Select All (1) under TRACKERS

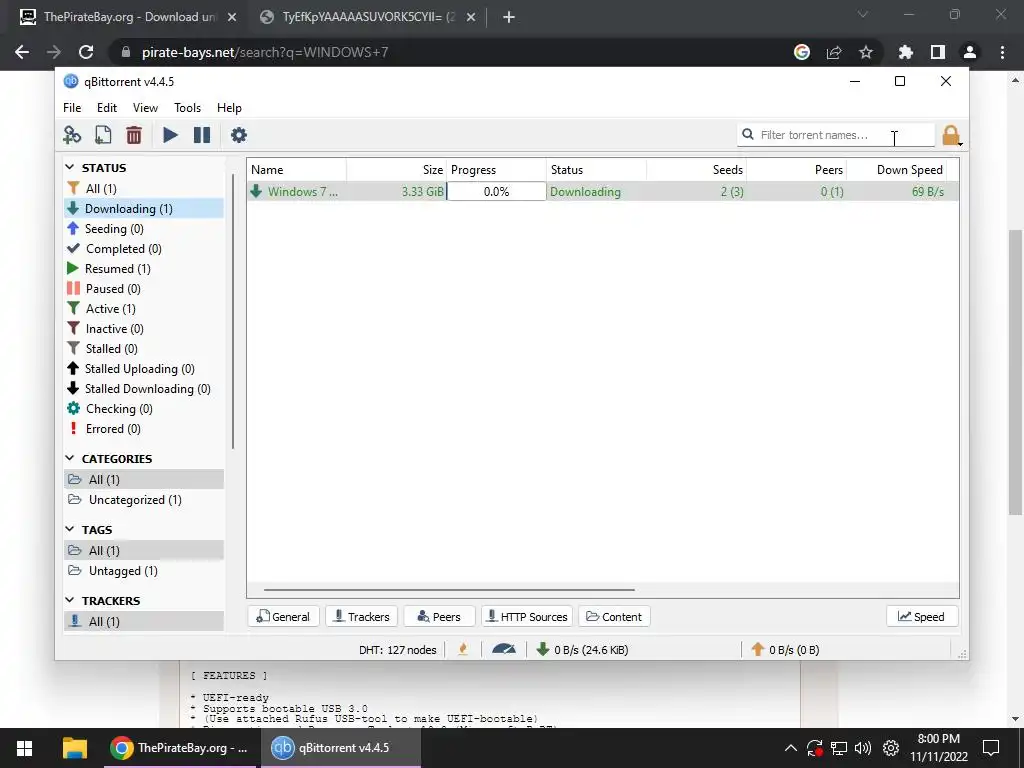(x=144, y=622)
